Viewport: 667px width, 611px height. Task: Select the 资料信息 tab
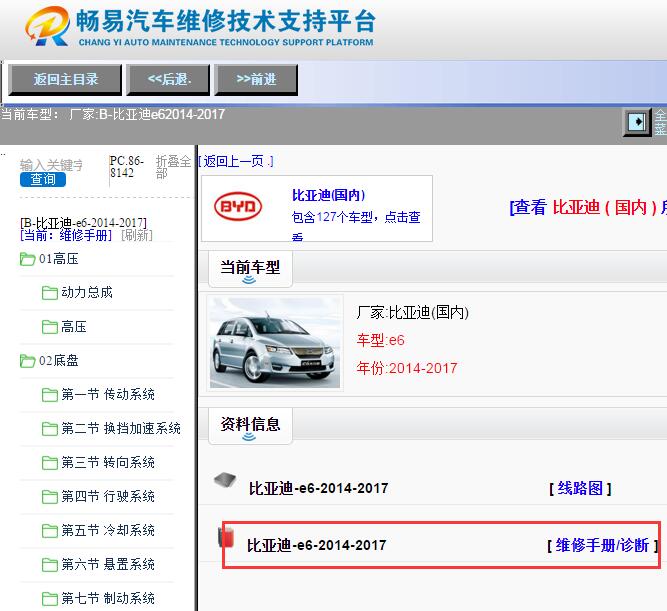(250, 426)
